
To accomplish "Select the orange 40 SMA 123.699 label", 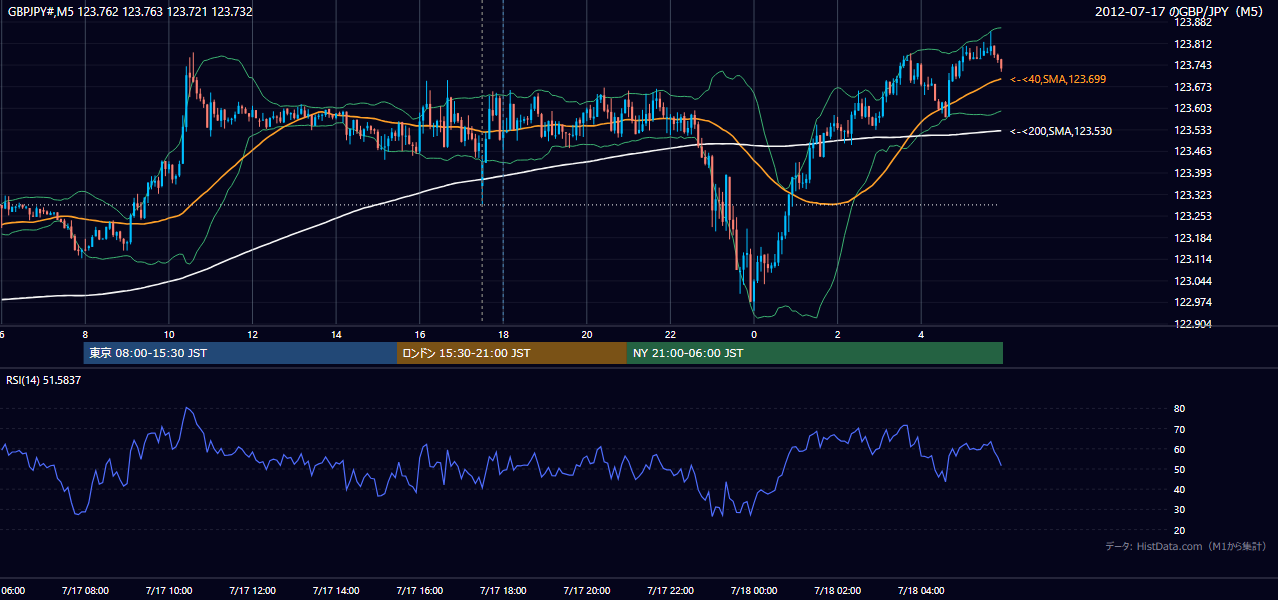I will [x=1058, y=79].
